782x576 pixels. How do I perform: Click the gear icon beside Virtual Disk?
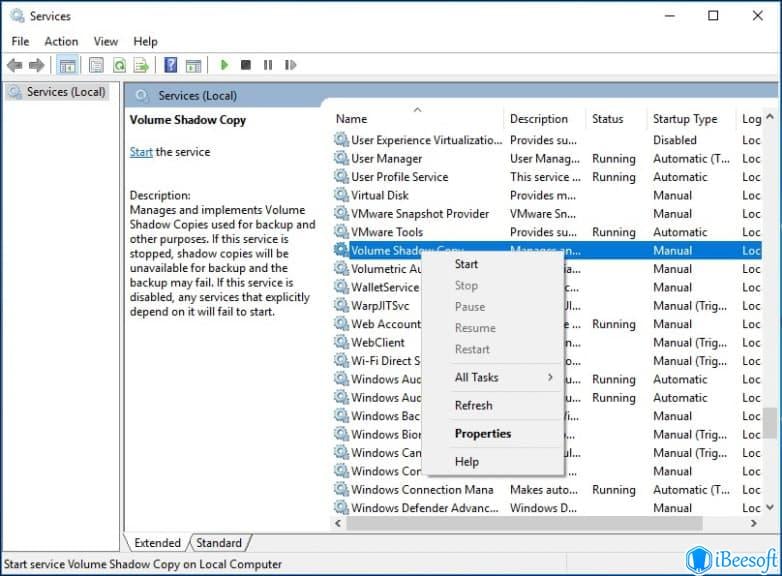[x=341, y=195]
